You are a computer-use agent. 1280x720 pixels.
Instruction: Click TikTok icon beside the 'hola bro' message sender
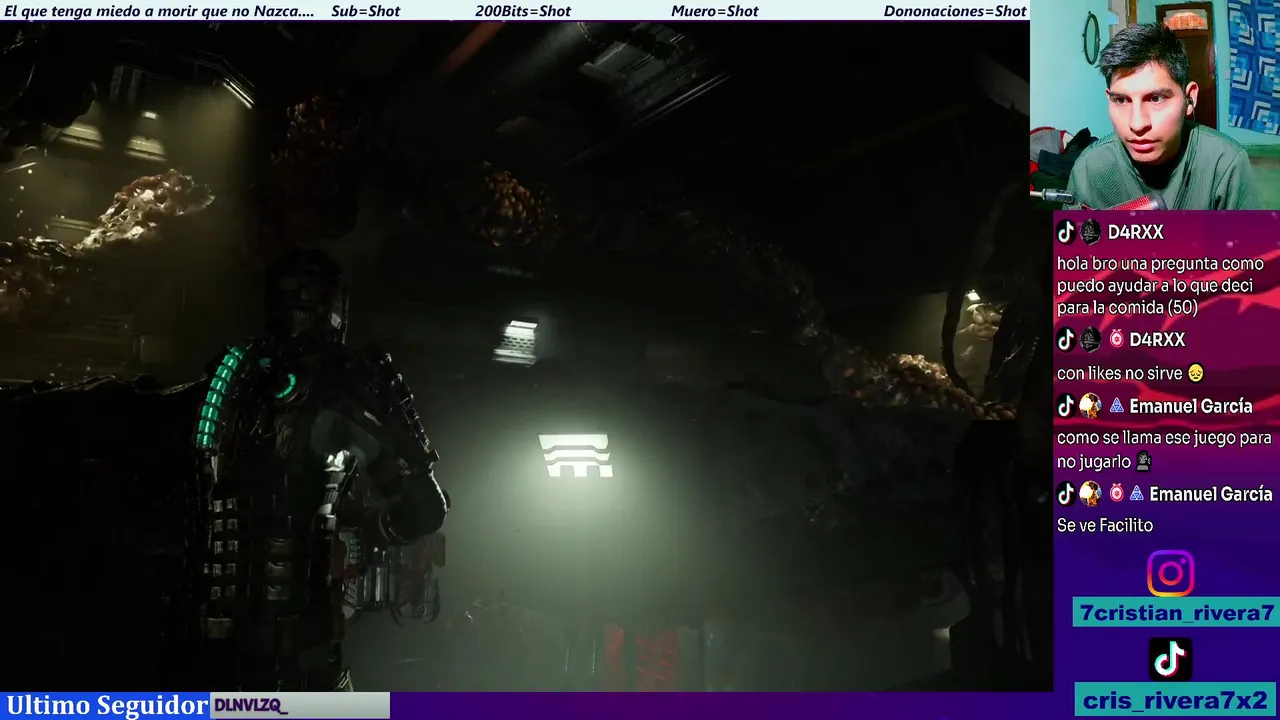tap(1066, 232)
